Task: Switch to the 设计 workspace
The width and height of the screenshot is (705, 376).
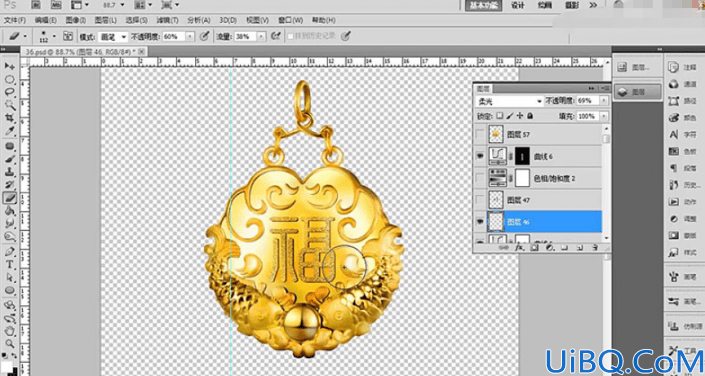Action: [518, 5]
